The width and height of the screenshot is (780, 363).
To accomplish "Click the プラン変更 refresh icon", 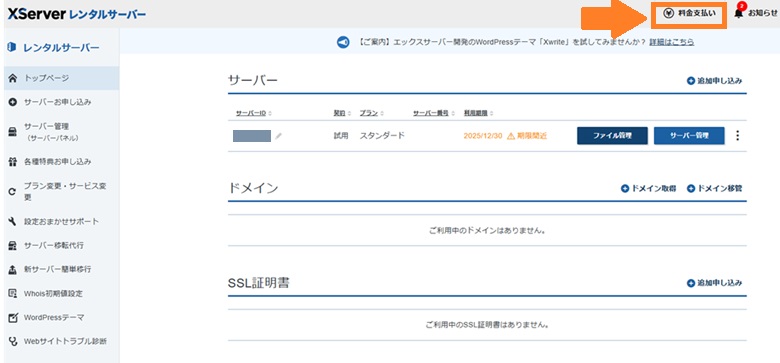I will click(13, 191).
